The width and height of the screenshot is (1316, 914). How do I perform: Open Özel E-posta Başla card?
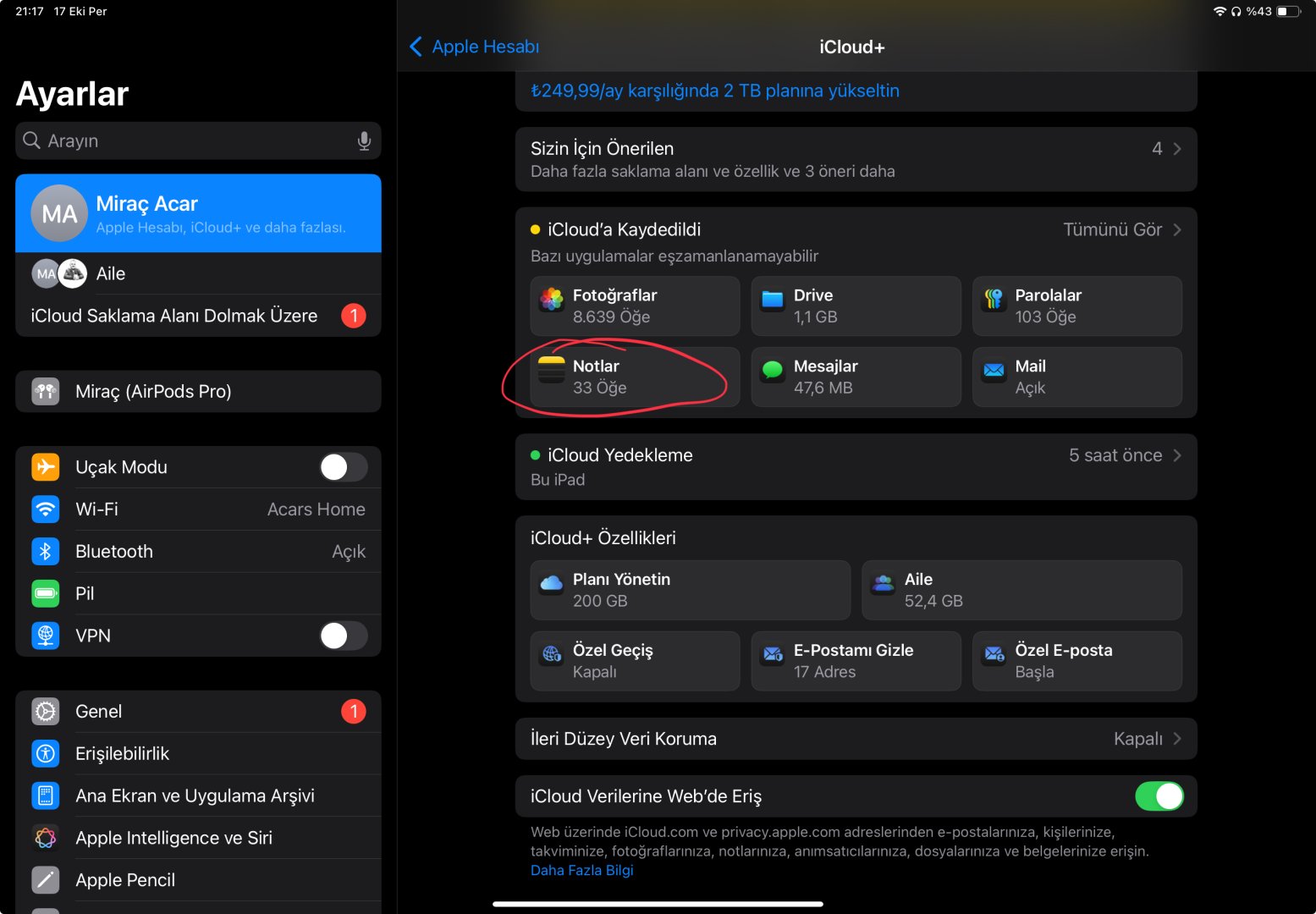click(1076, 661)
